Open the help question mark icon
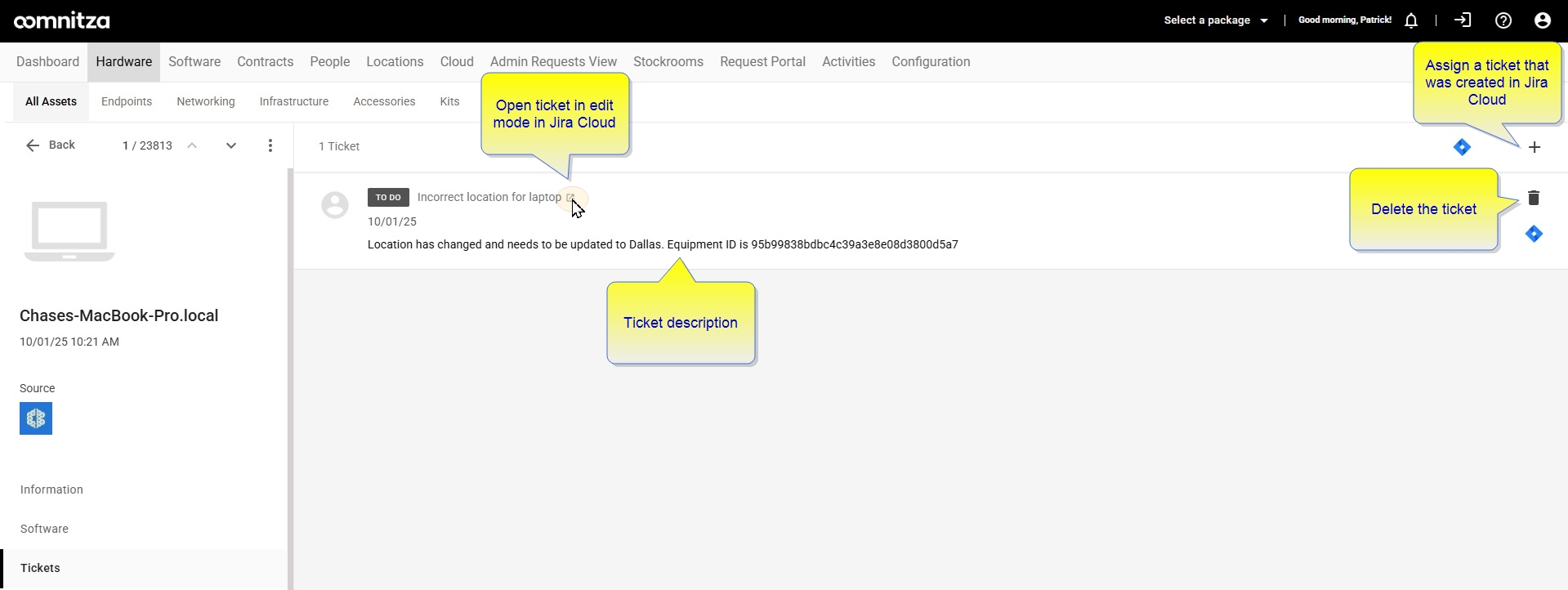The width and height of the screenshot is (1568, 590). (x=1503, y=20)
